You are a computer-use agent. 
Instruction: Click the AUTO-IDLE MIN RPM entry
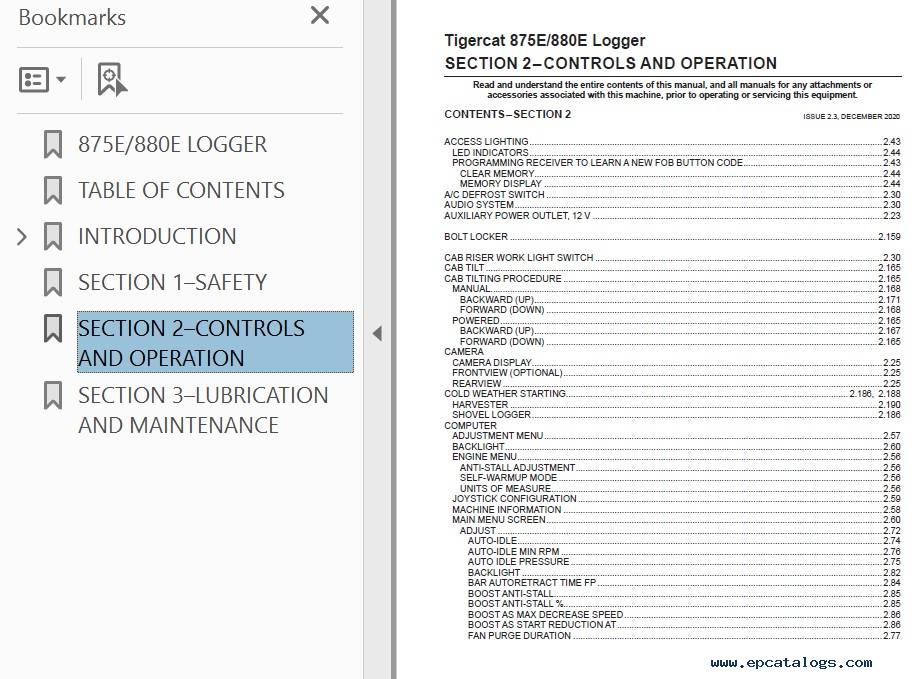pos(684,552)
